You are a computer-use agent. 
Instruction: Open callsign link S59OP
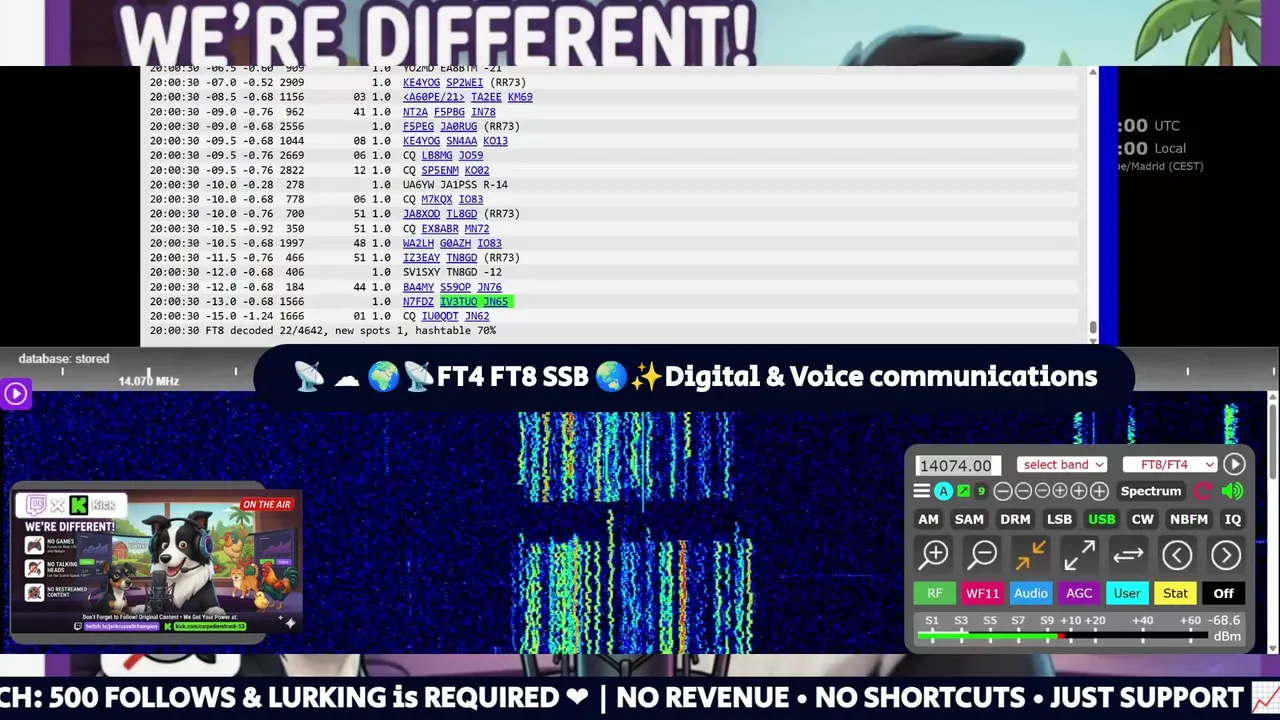click(455, 287)
